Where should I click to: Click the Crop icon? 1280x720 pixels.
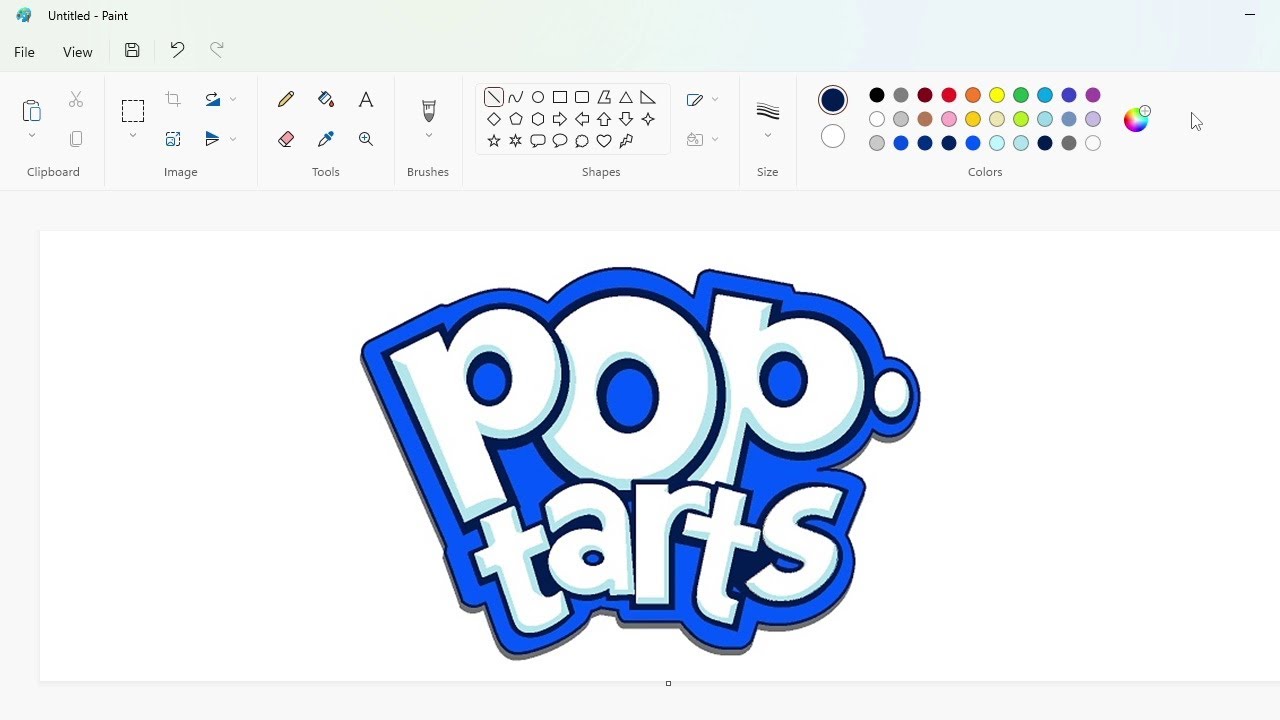click(x=173, y=99)
